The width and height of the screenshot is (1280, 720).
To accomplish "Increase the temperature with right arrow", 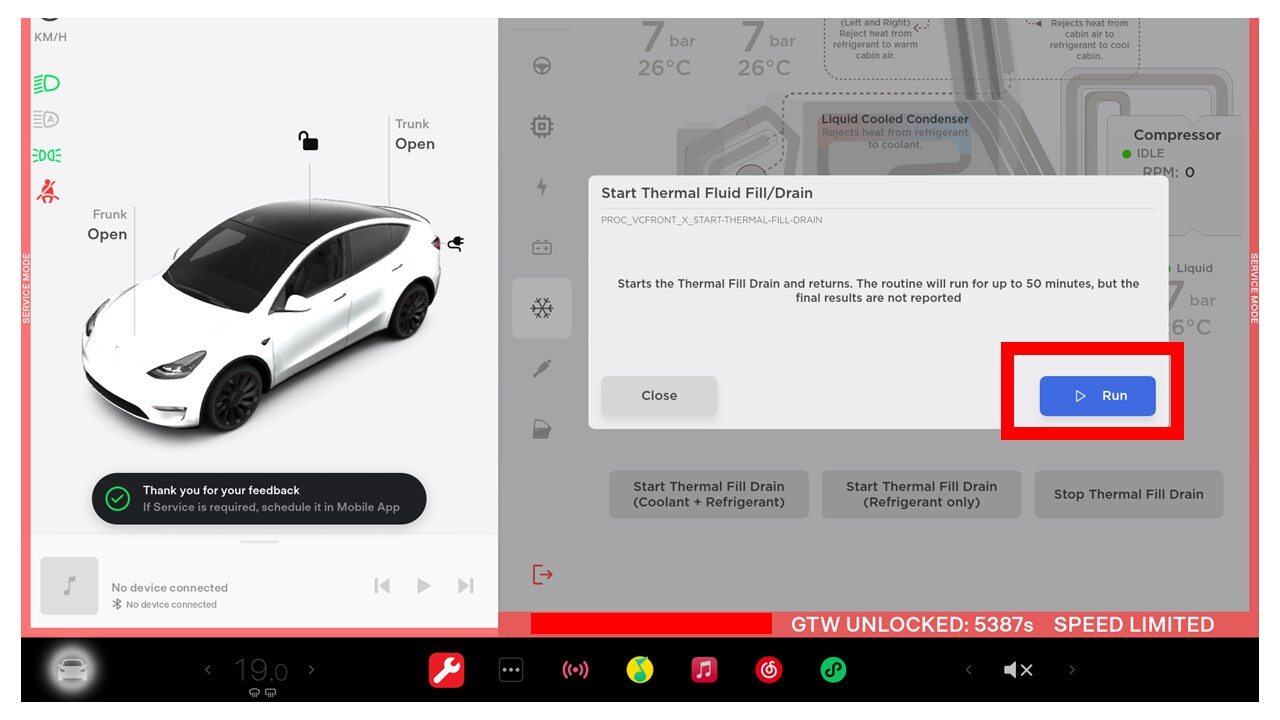I will coord(311,670).
